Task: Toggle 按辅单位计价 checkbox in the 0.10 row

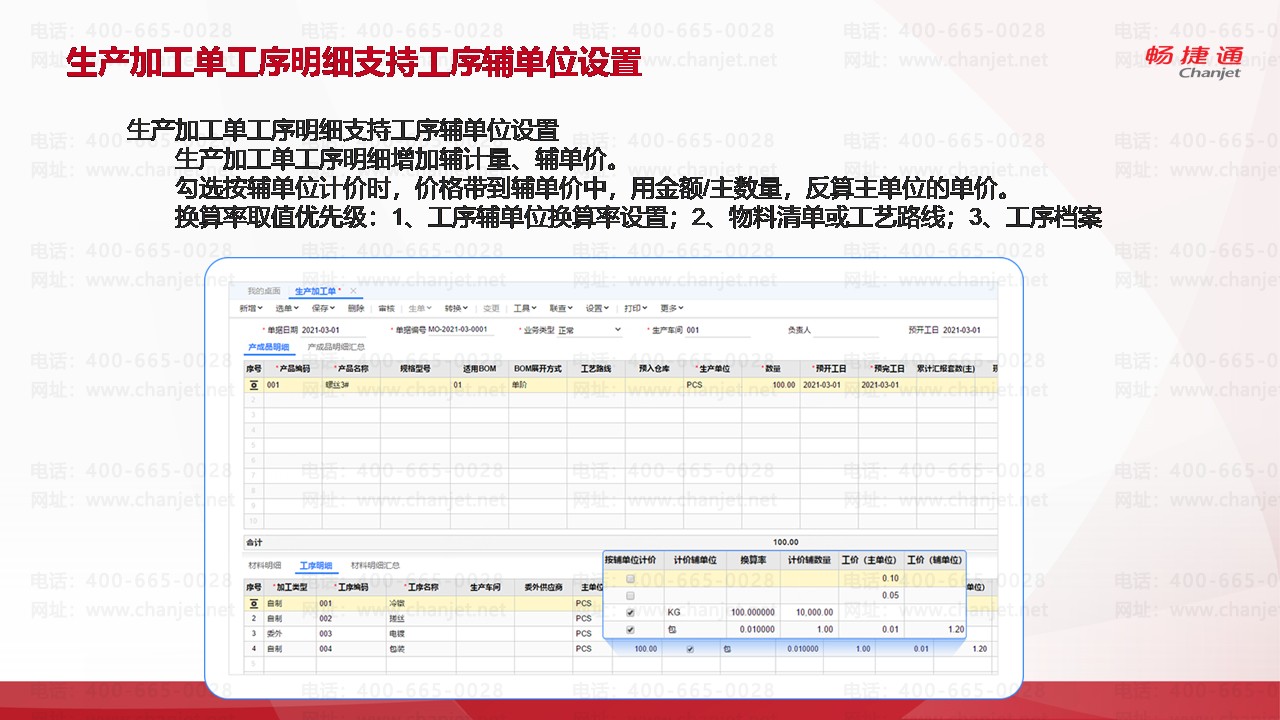Action: 630,579
